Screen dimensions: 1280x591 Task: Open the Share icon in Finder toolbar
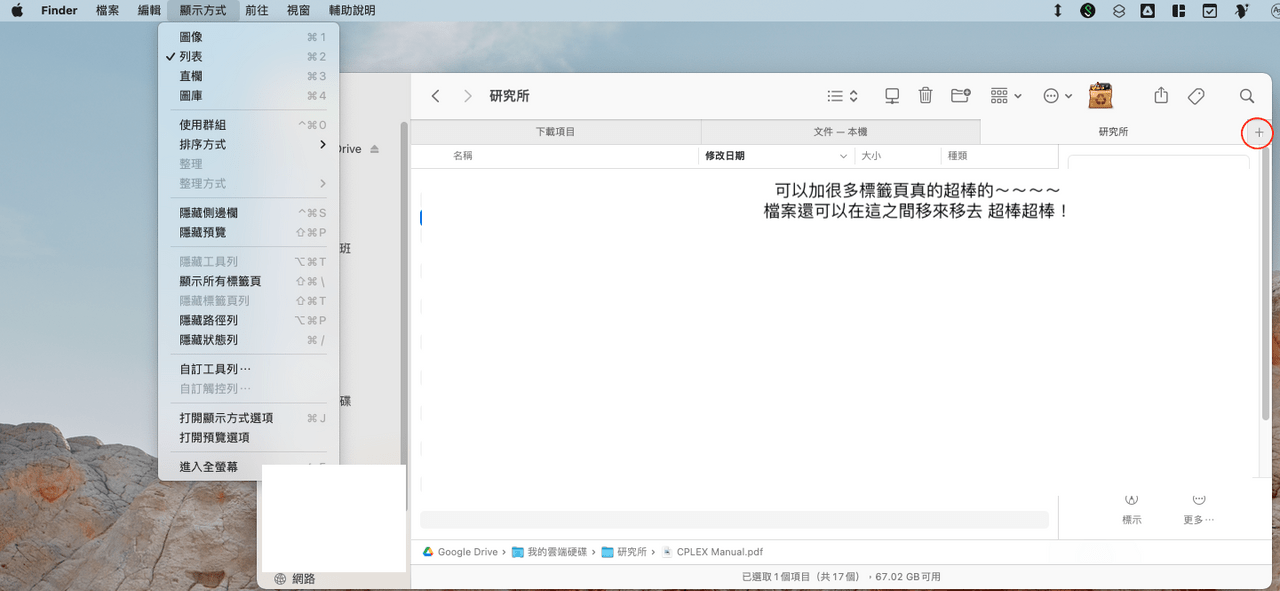tap(1161, 95)
